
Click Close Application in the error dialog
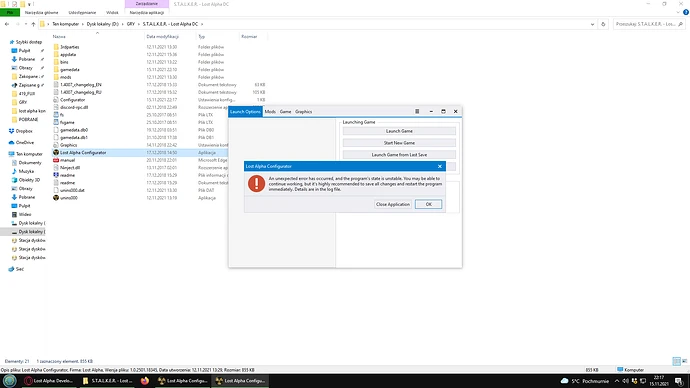point(393,204)
